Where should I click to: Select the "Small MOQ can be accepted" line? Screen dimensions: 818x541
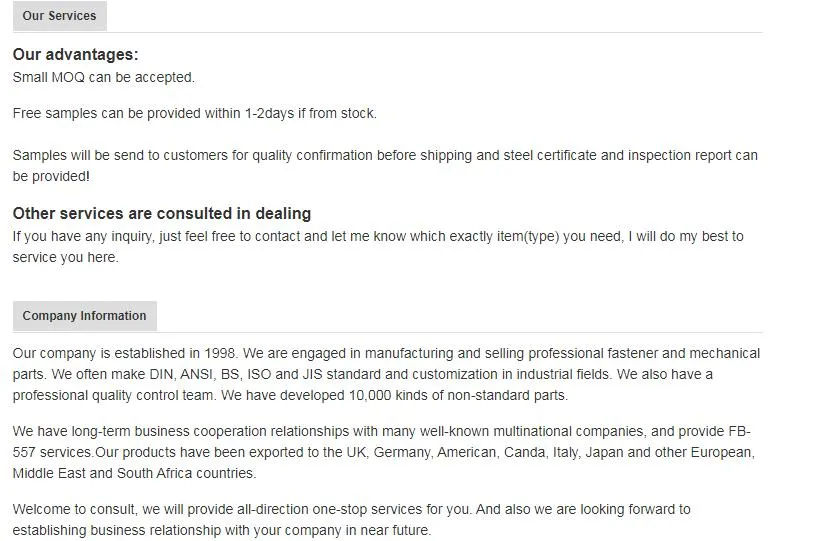coord(103,77)
